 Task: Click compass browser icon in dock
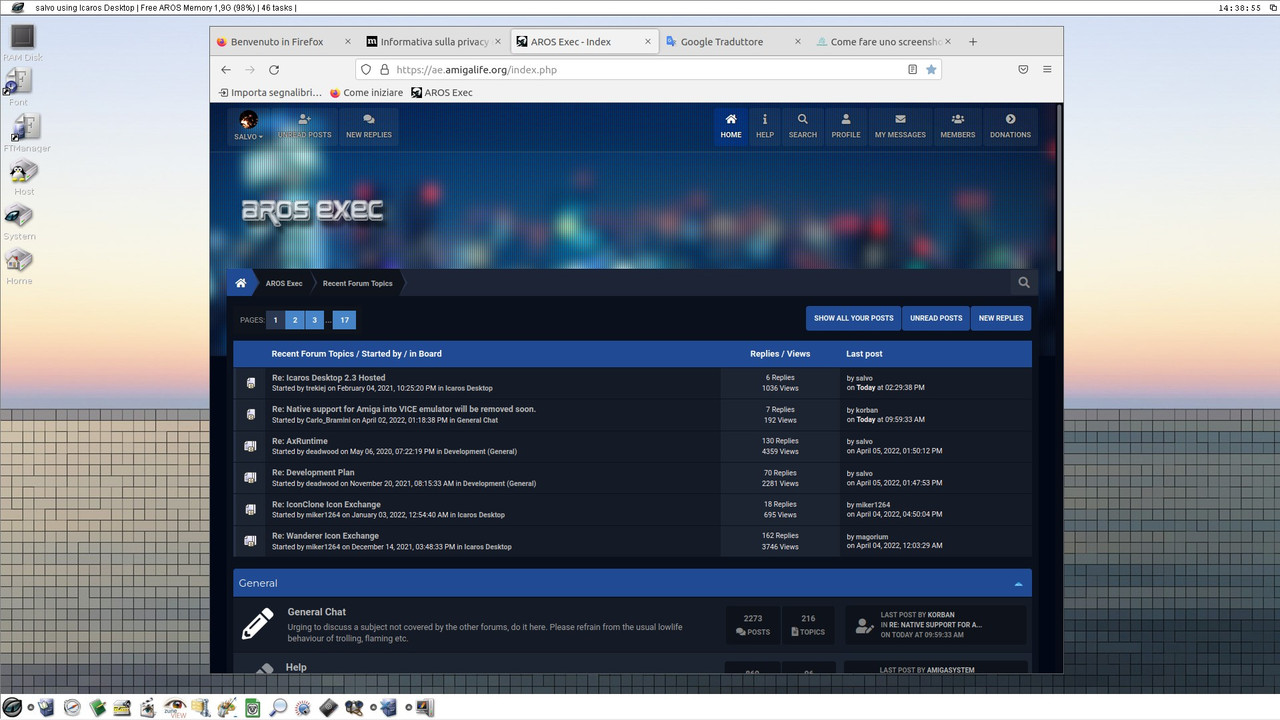coord(71,707)
